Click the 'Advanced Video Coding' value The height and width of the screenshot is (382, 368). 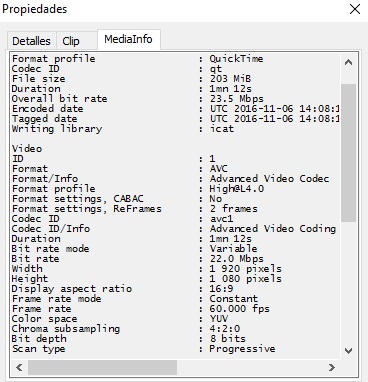[273, 229]
